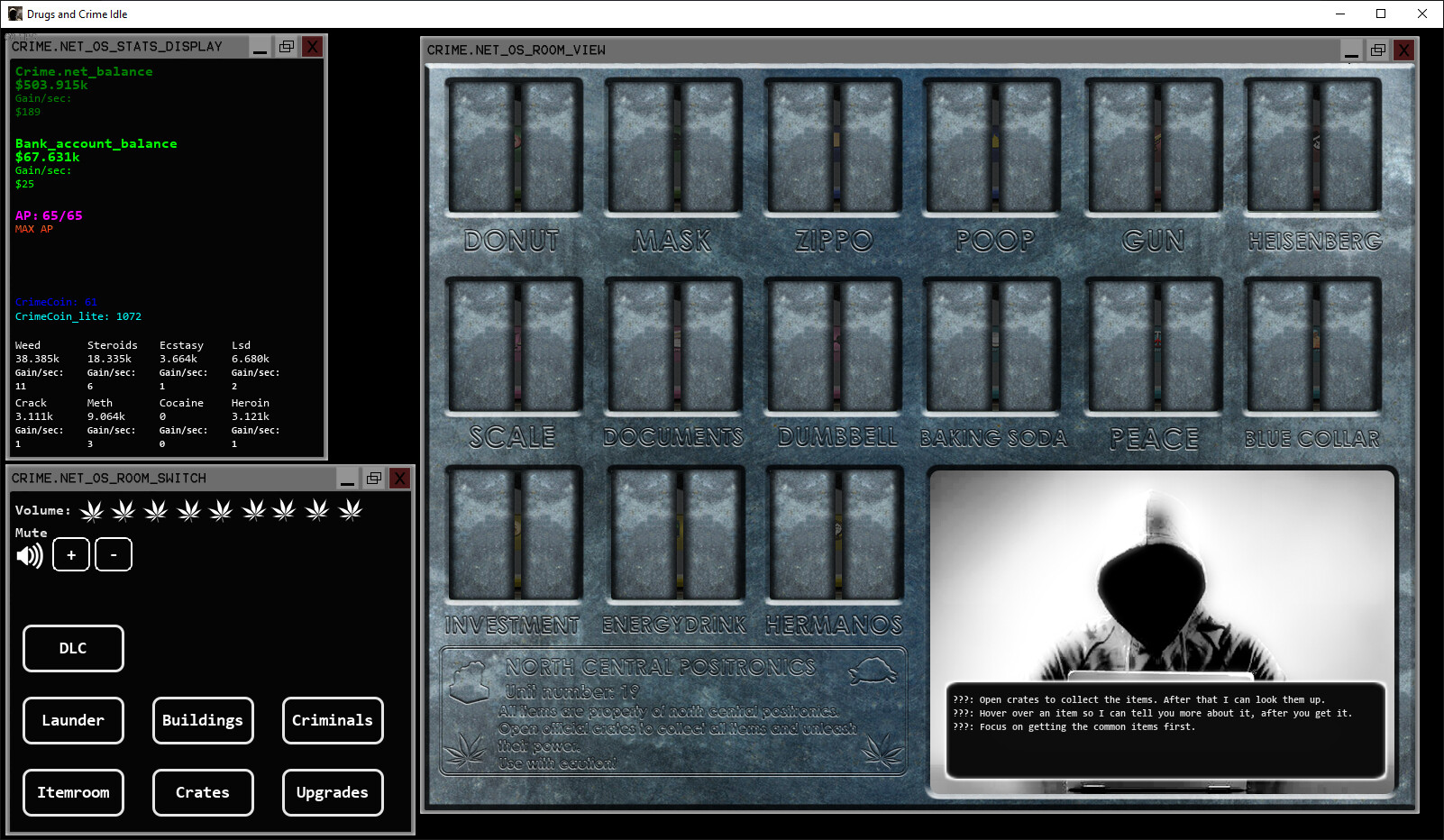The height and width of the screenshot is (840, 1444).
Task: Switch to the Upgrades screen
Action: [x=332, y=792]
